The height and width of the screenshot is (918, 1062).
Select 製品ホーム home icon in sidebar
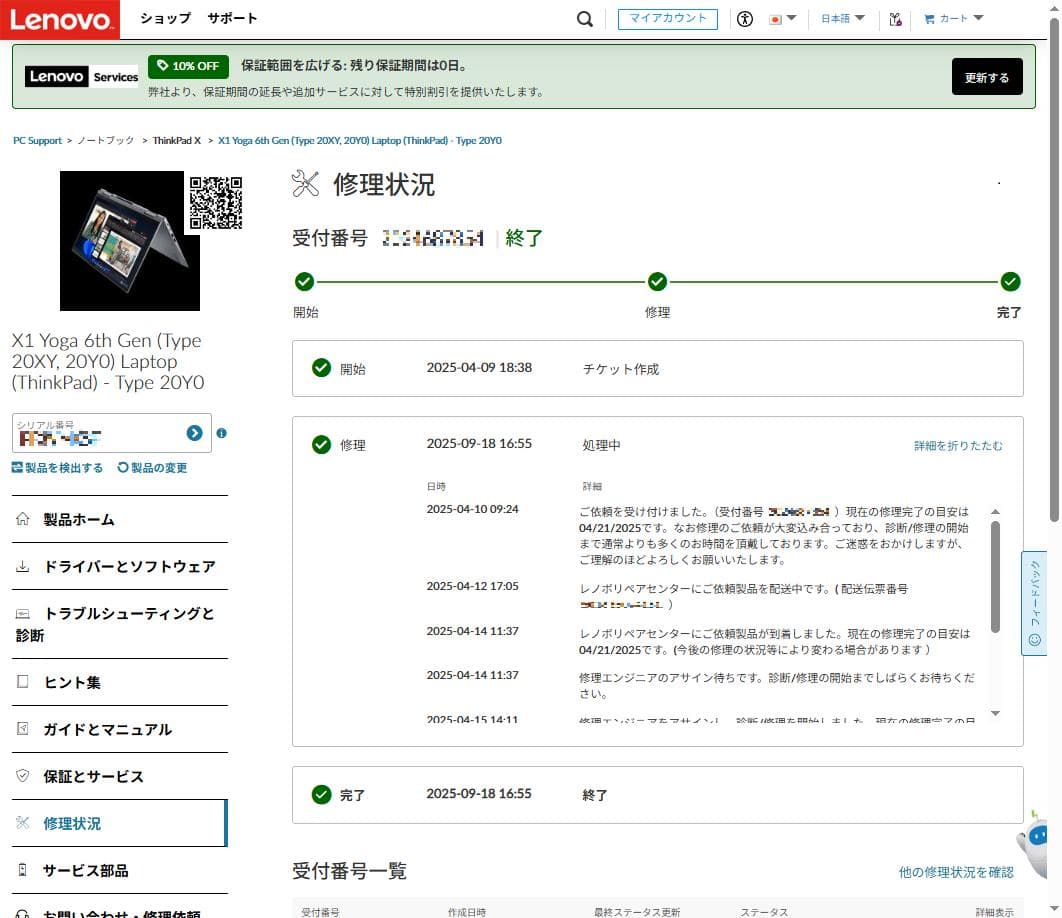pos(22,519)
